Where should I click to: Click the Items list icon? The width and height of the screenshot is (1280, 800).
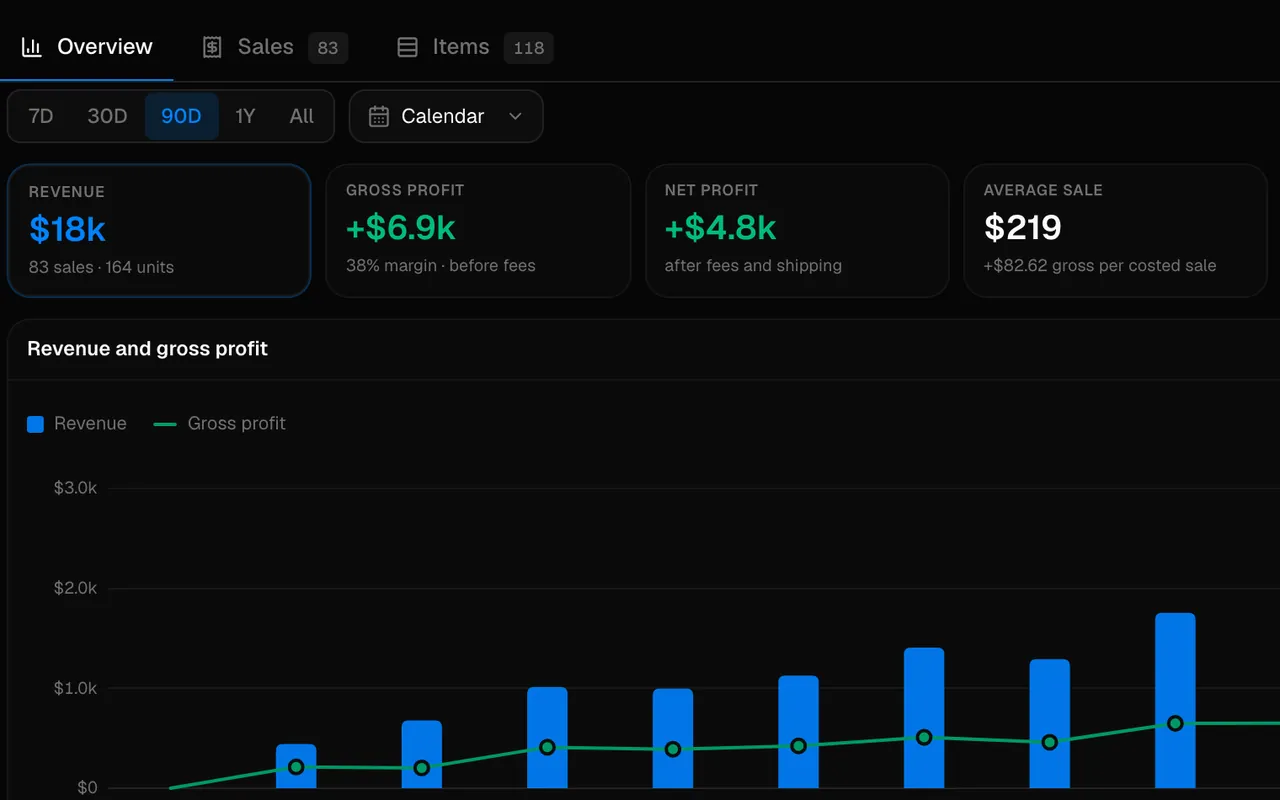407,47
